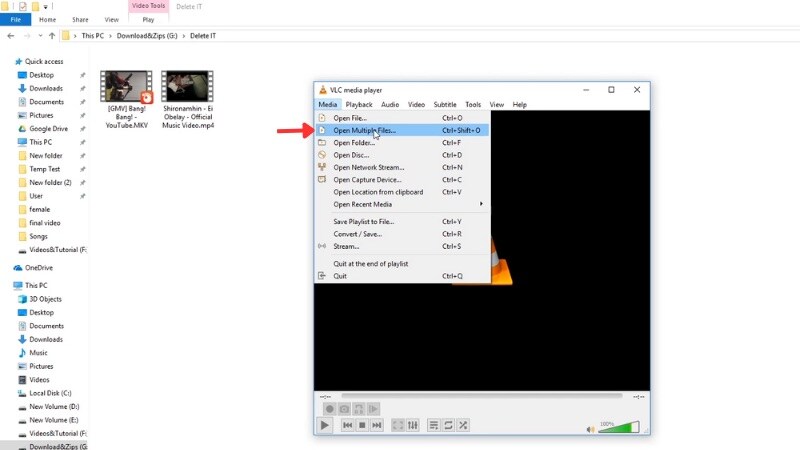Choose Open Multiple Files... entry

click(x=403, y=130)
